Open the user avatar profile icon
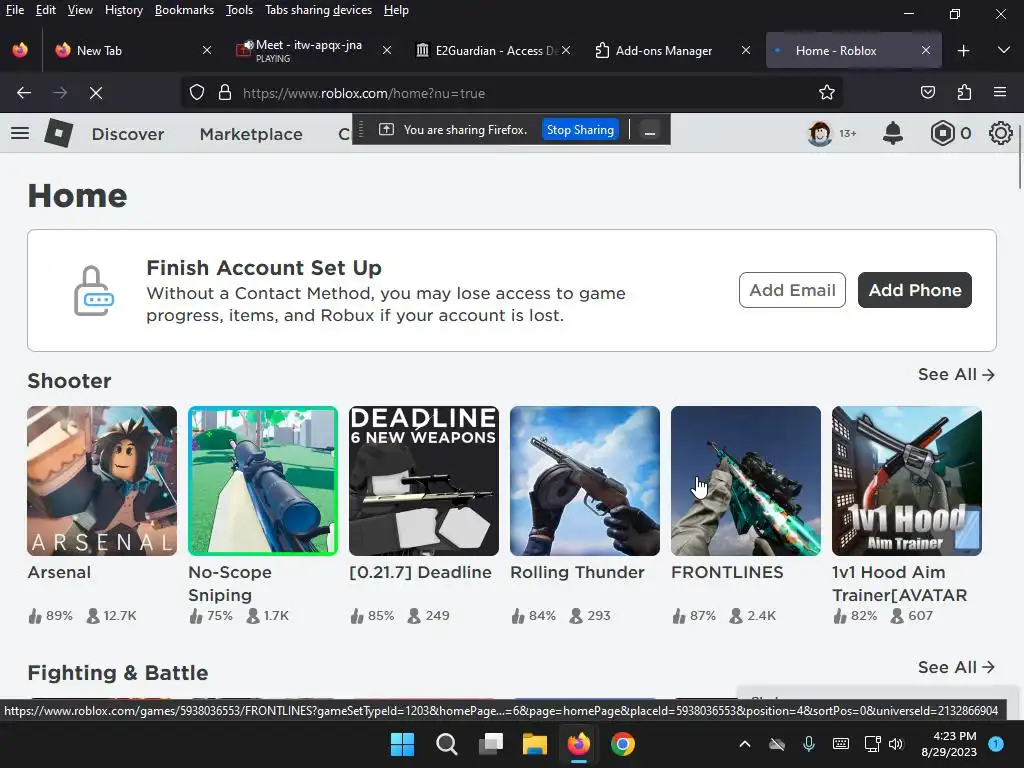1024x768 pixels. pyautogui.click(x=820, y=133)
